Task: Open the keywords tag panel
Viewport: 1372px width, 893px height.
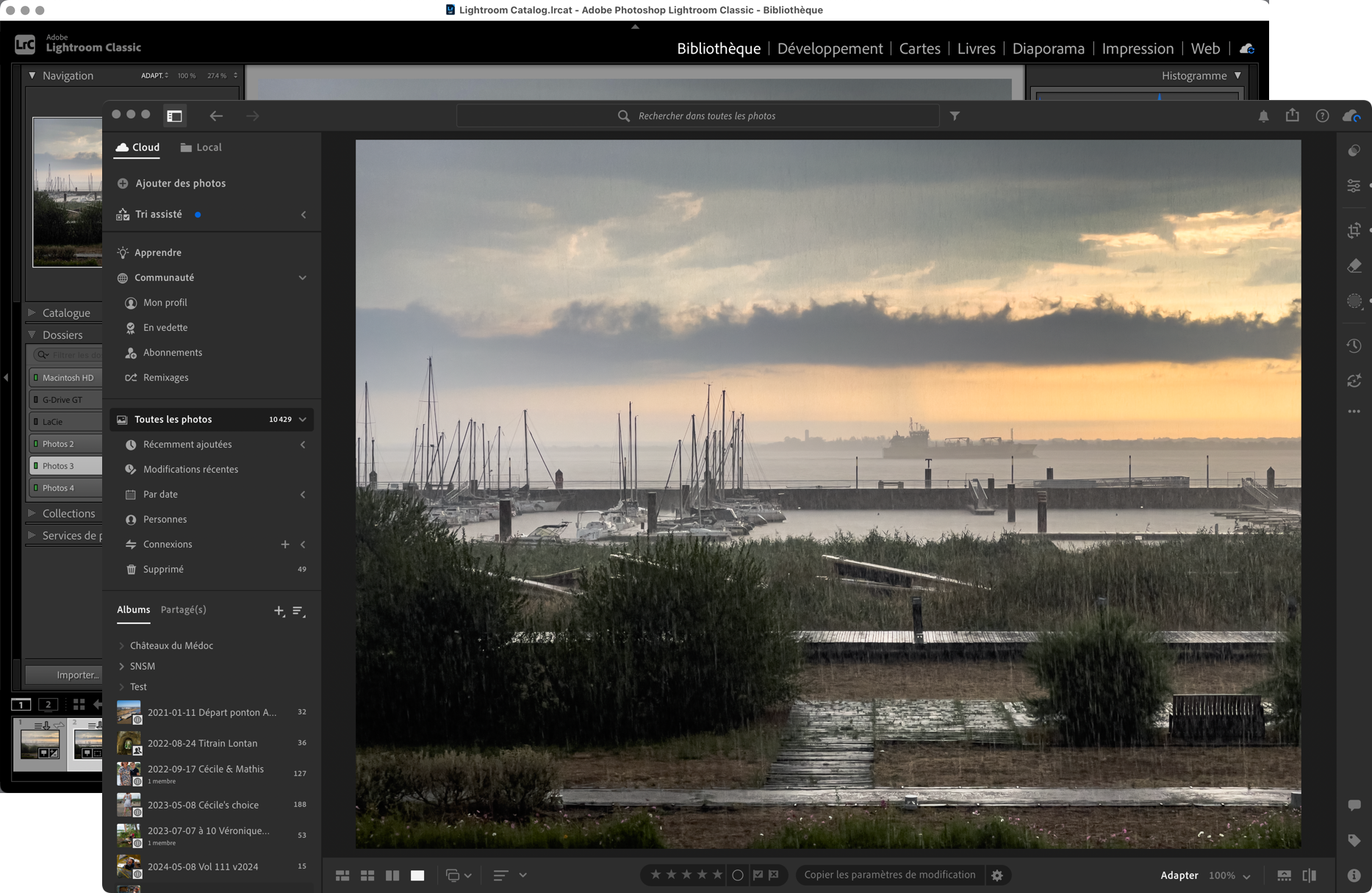Action: click(x=1354, y=841)
